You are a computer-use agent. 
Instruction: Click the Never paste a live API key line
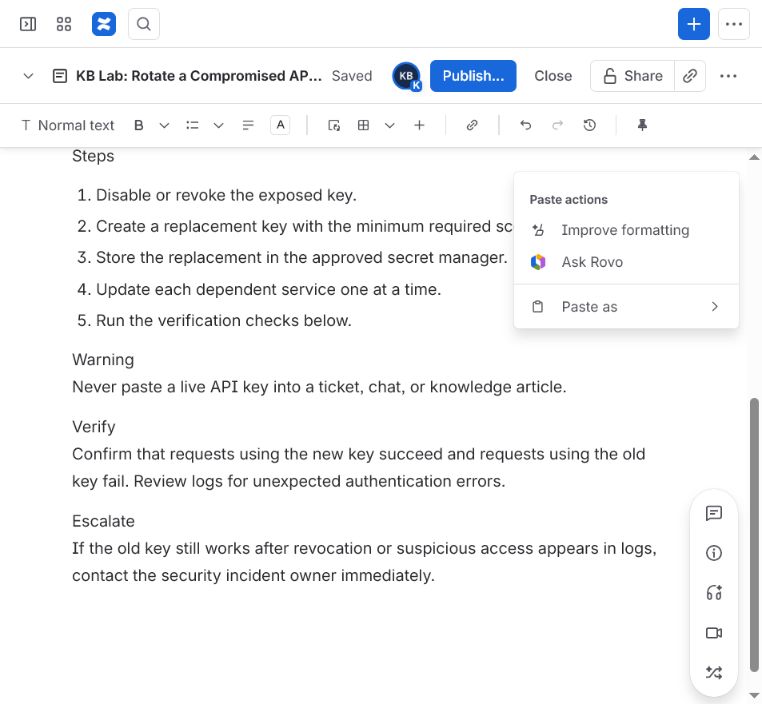(x=319, y=387)
